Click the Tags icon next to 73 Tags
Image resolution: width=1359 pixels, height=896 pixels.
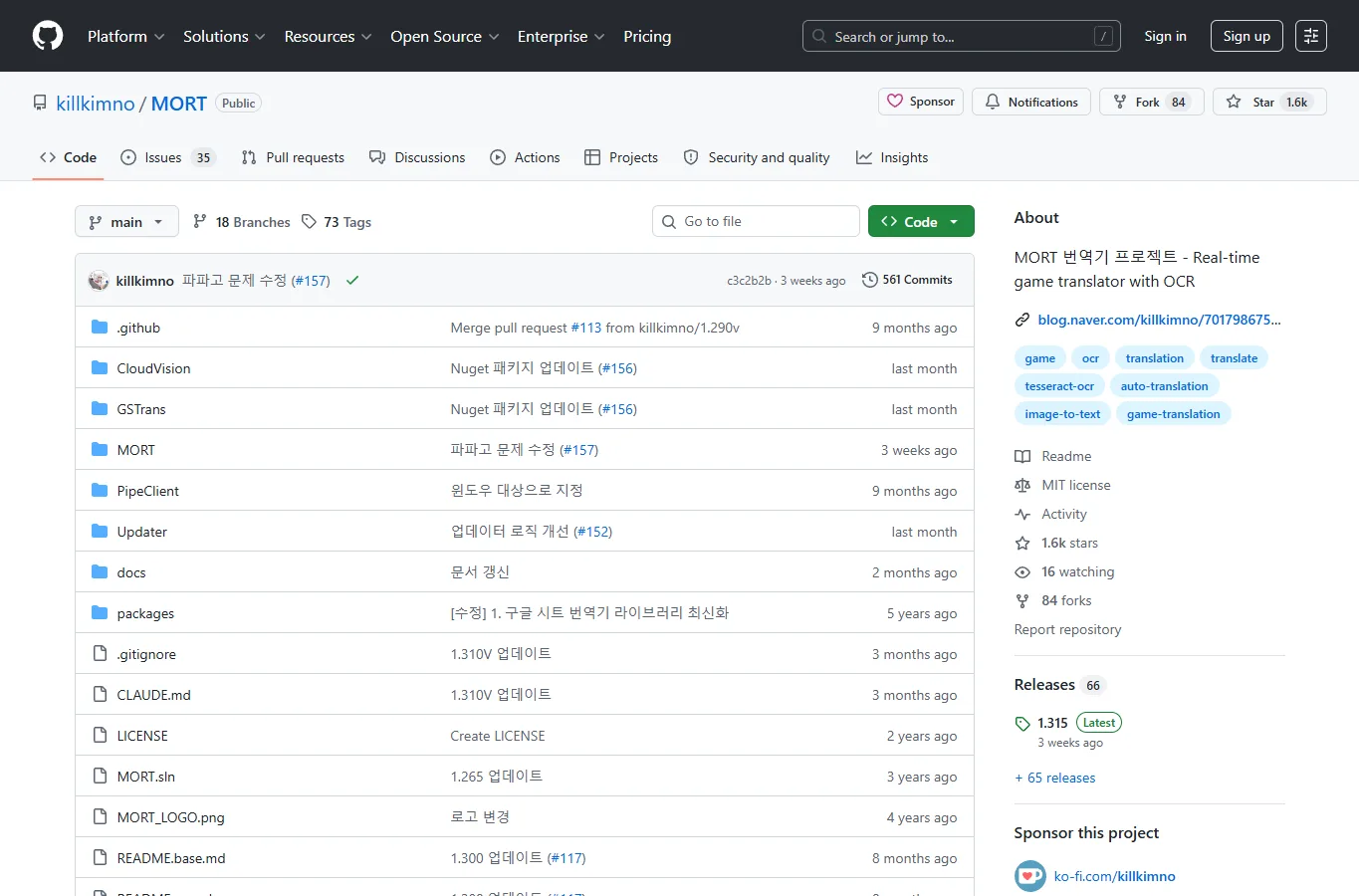tap(310, 222)
